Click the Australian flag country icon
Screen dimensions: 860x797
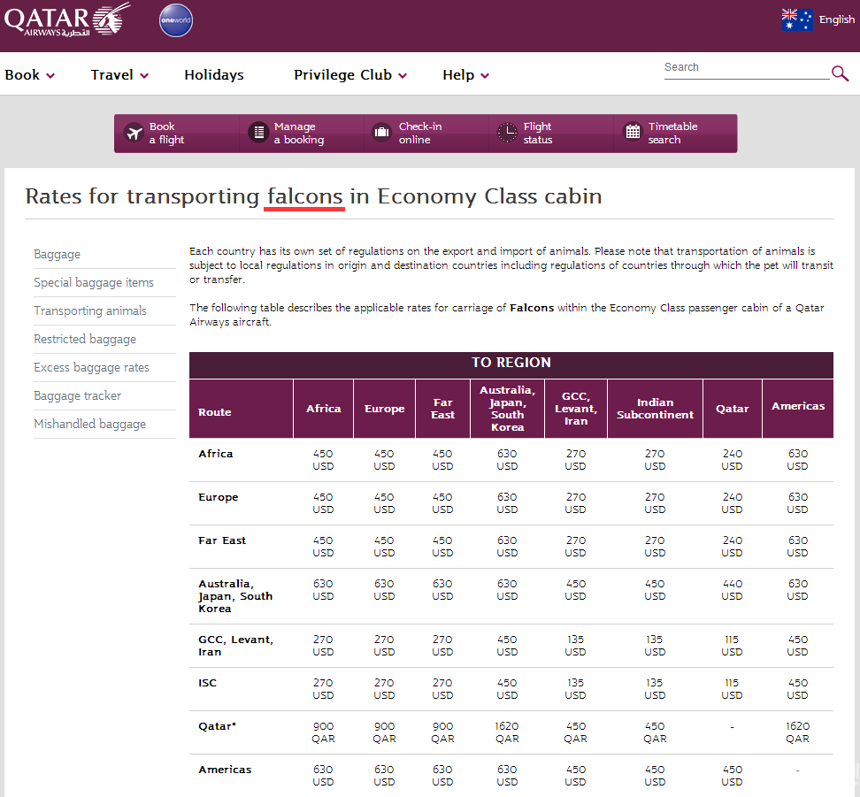(797, 20)
